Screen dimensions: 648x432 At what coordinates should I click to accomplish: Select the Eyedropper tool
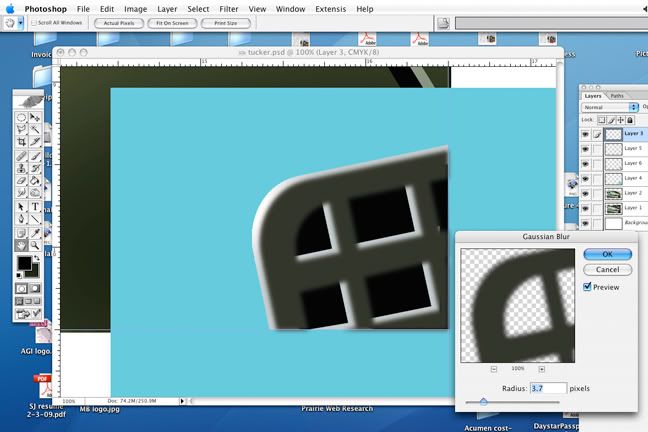click(x=35, y=233)
